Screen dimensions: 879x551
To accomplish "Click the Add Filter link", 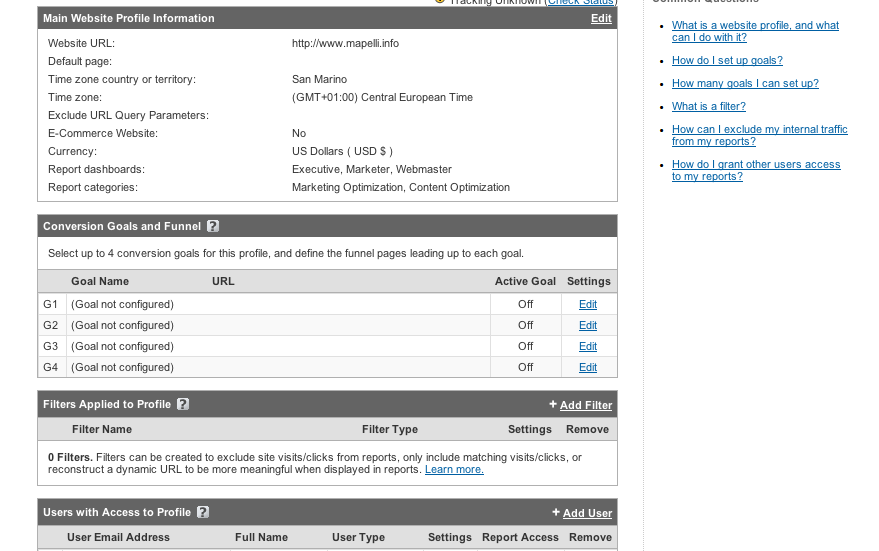I will 586,405.
